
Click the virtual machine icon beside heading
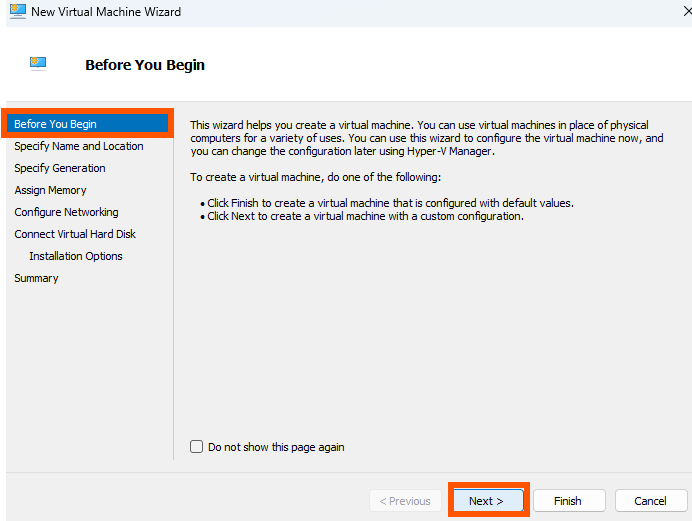click(38, 64)
